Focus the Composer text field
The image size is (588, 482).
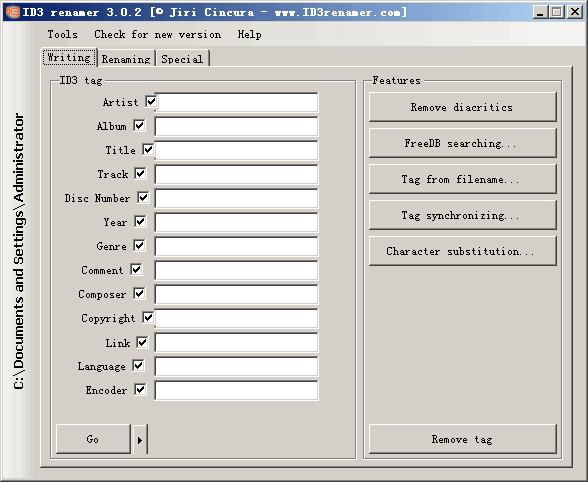[236, 294]
